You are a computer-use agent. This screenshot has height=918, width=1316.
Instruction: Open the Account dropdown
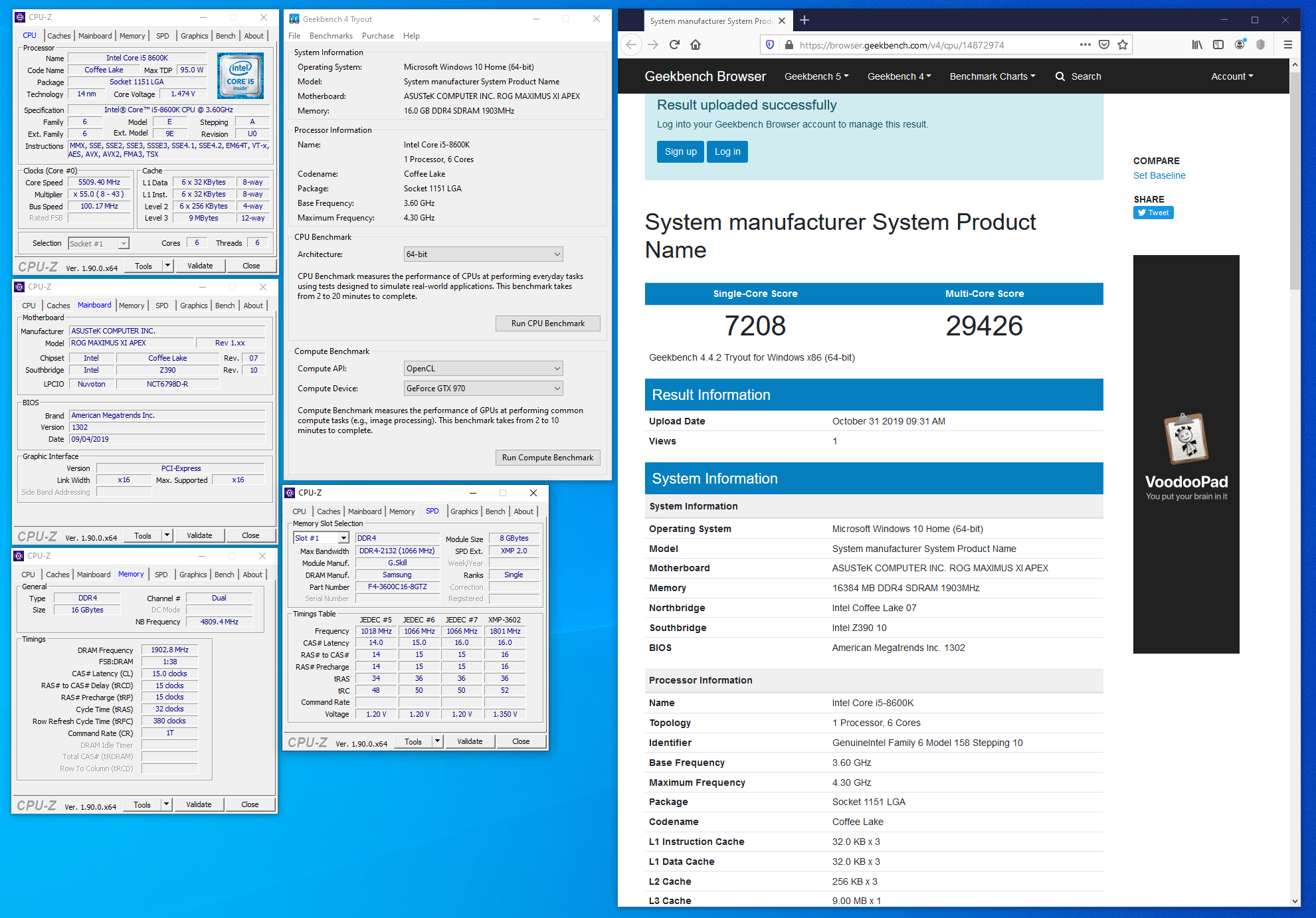pyautogui.click(x=1232, y=76)
